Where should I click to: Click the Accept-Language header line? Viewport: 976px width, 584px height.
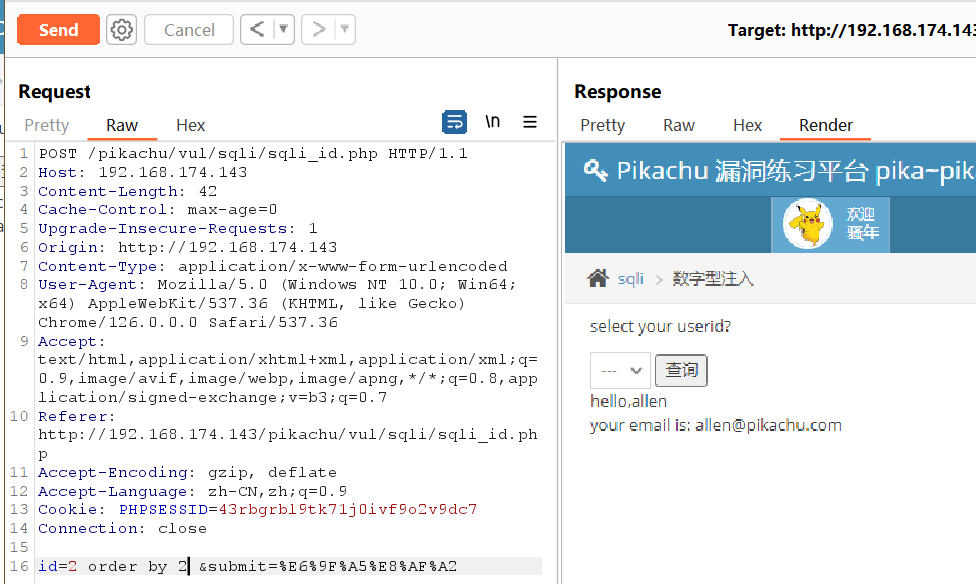click(x=192, y=491)
